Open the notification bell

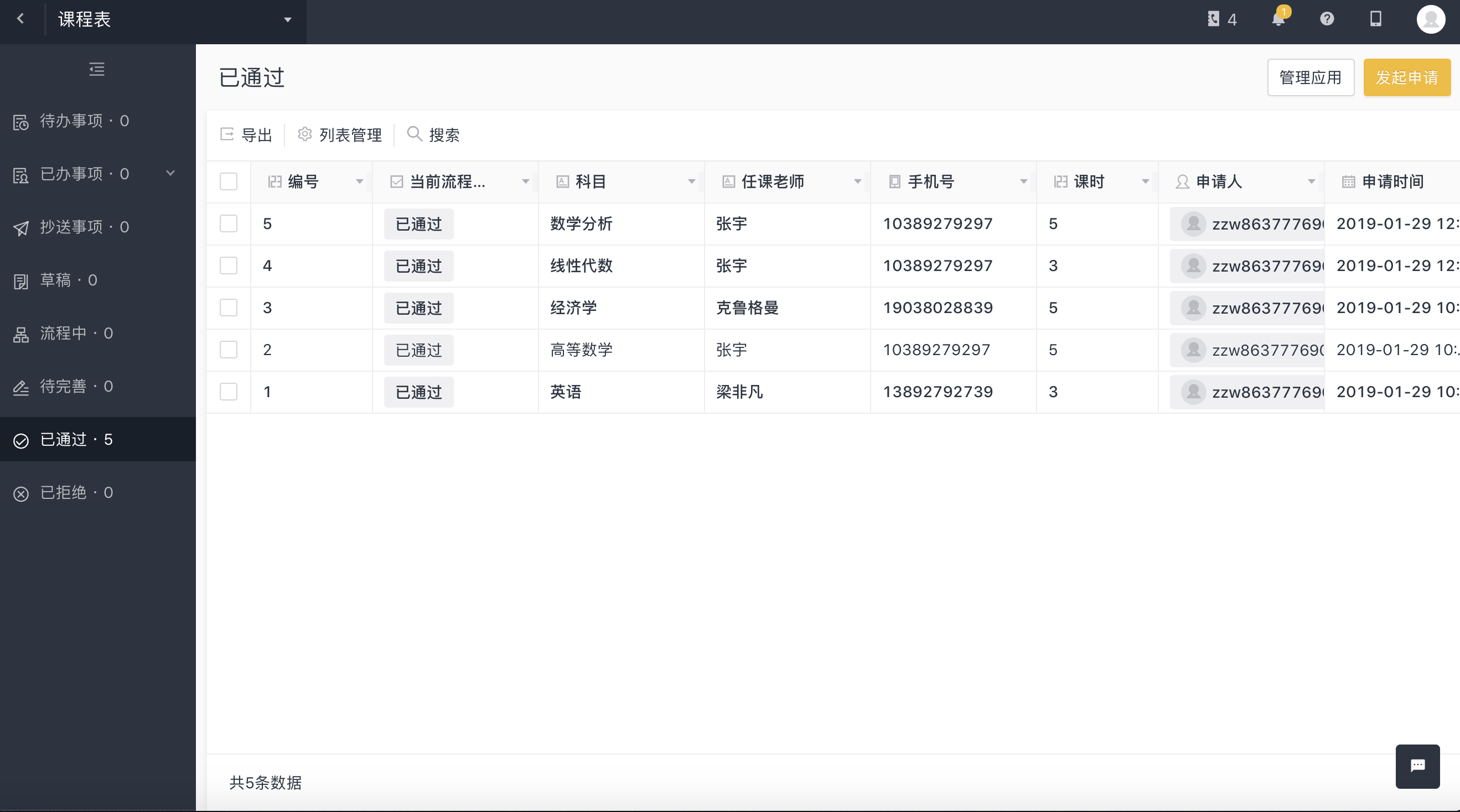pyautogui.click(x=1278, y=19)
